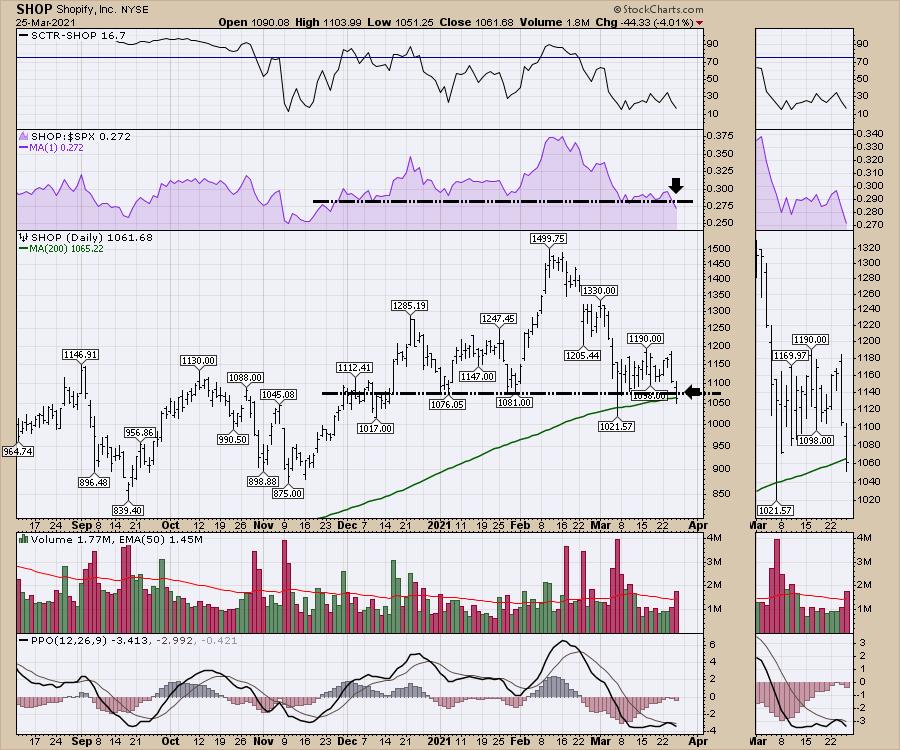Viewport: 900px width, 750px height.
Task: Click the 1330.00 price label
Action: point(600,290)
